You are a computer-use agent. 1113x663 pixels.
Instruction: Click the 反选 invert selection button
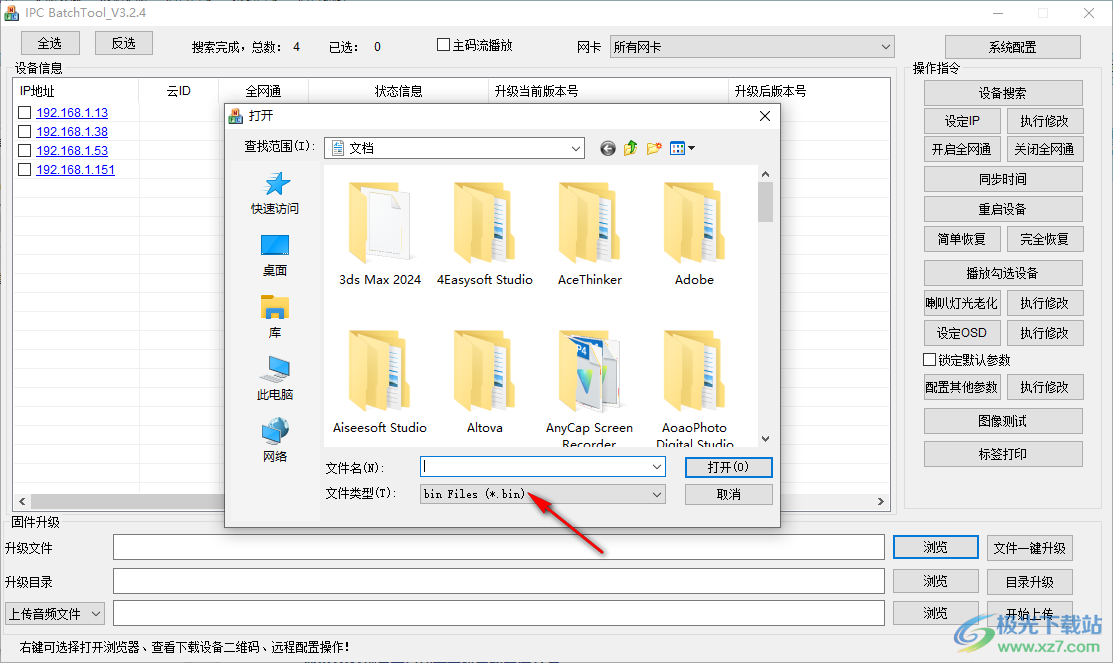click(123, 43)
